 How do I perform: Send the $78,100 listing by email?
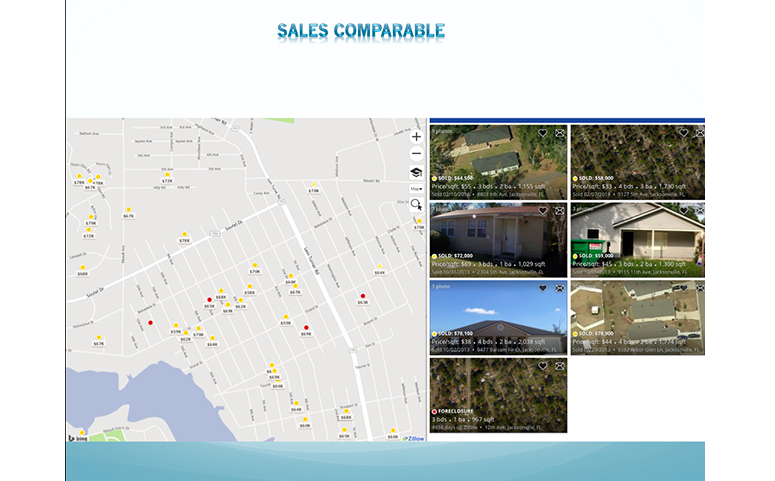click(x=559, y=288)
